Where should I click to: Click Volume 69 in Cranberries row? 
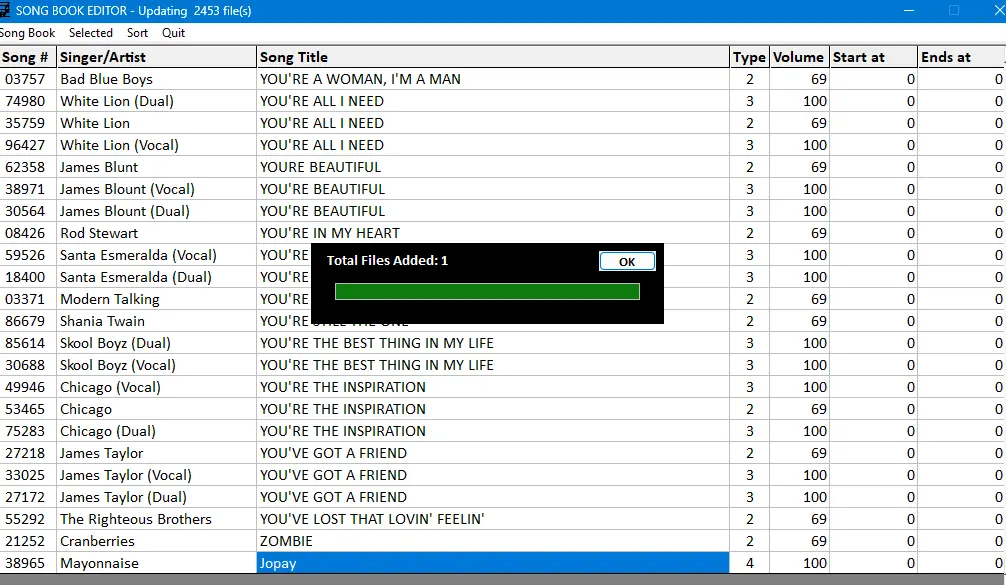[x=799, y=541]
